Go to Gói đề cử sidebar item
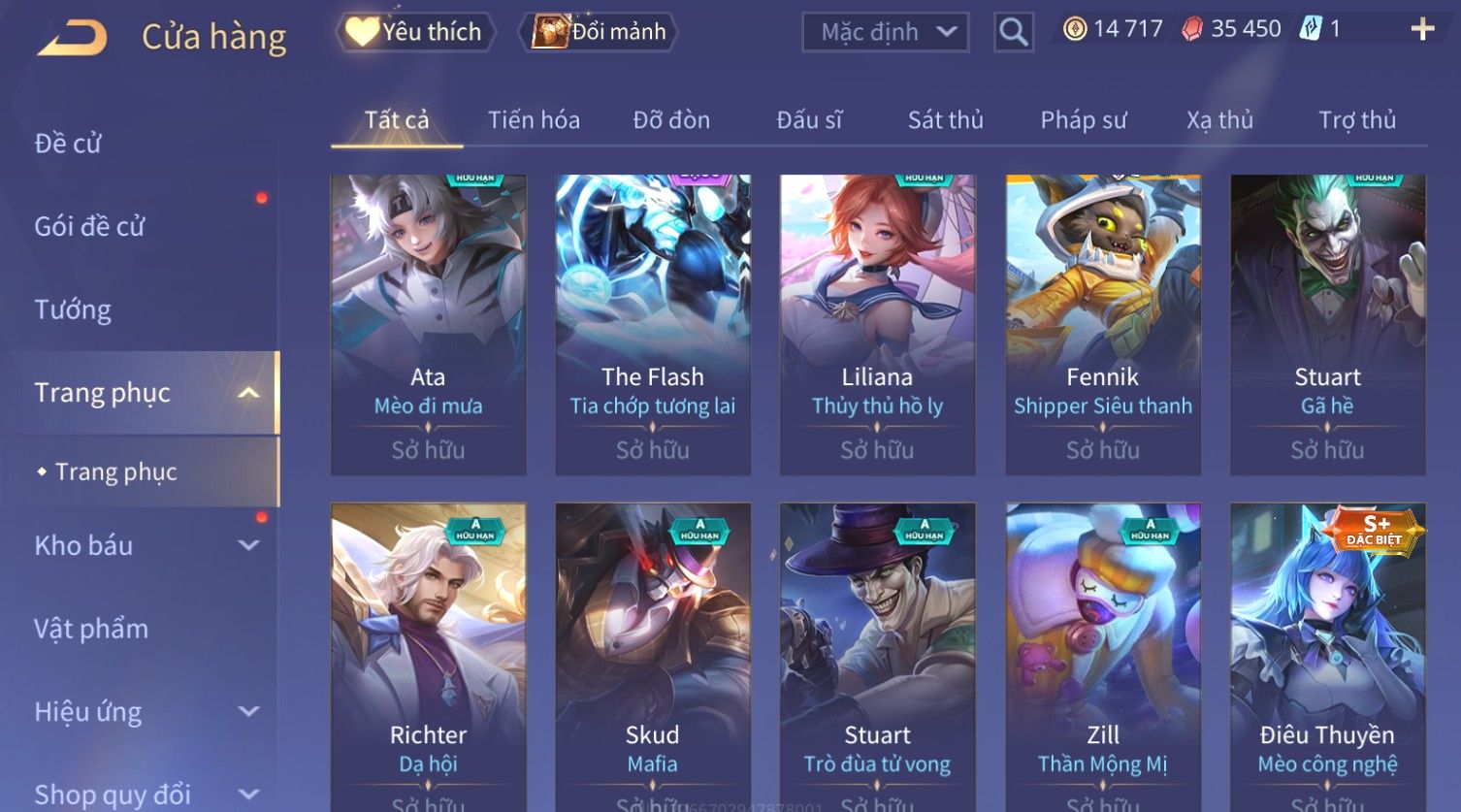Screen dimensions: 1461x812 89,226
